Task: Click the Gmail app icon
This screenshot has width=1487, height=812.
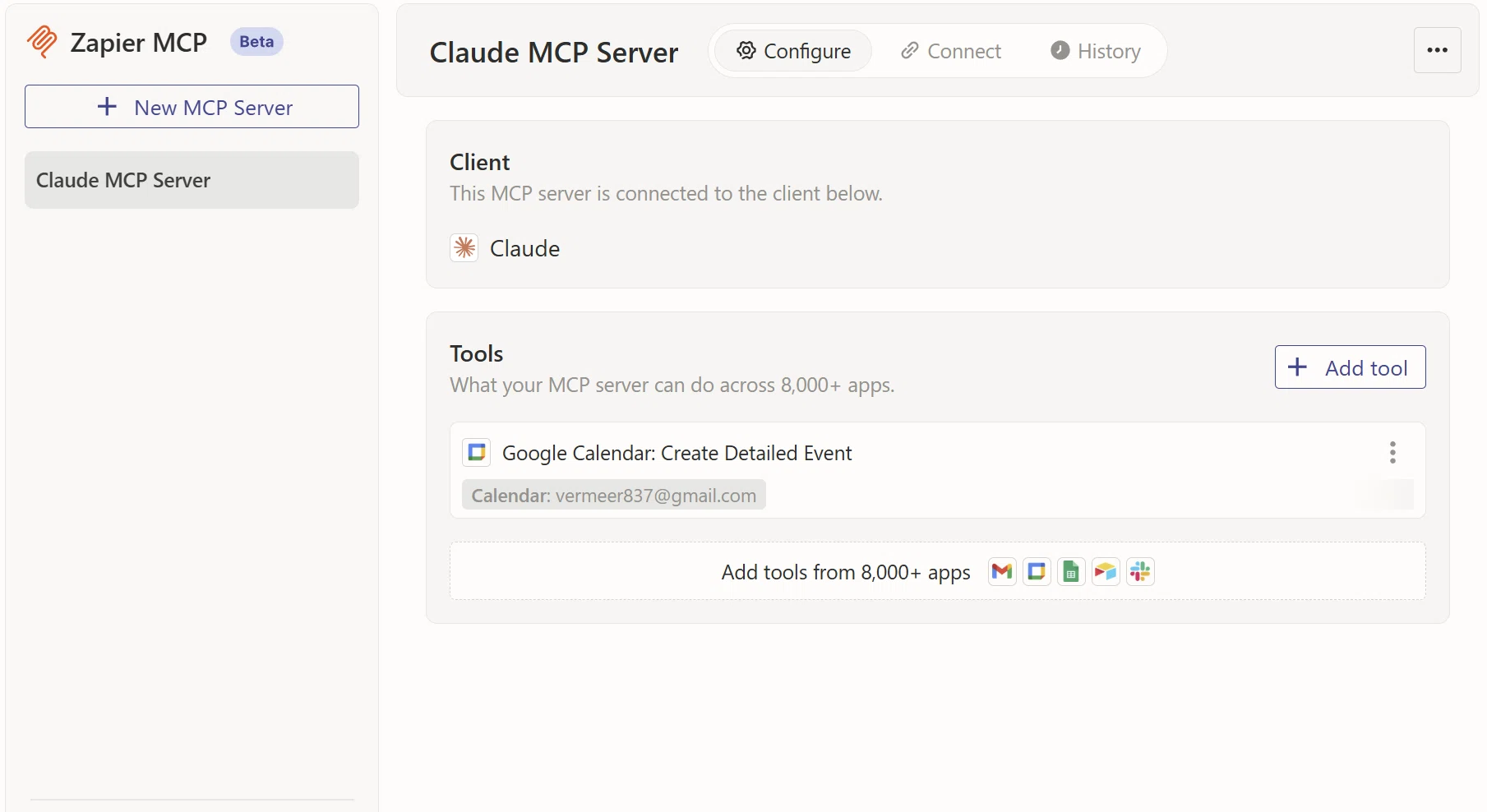Action: click(1002, 571)
